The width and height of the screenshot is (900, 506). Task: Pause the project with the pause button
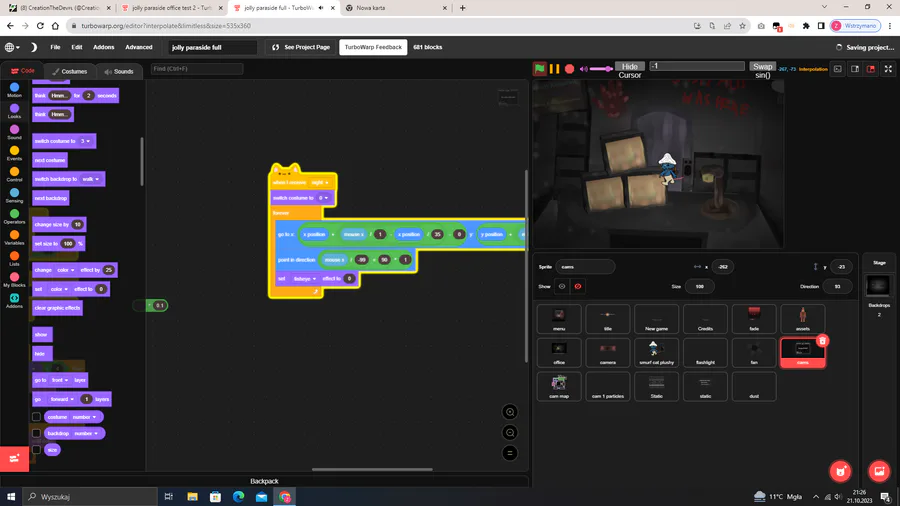[x=554, y=69]
